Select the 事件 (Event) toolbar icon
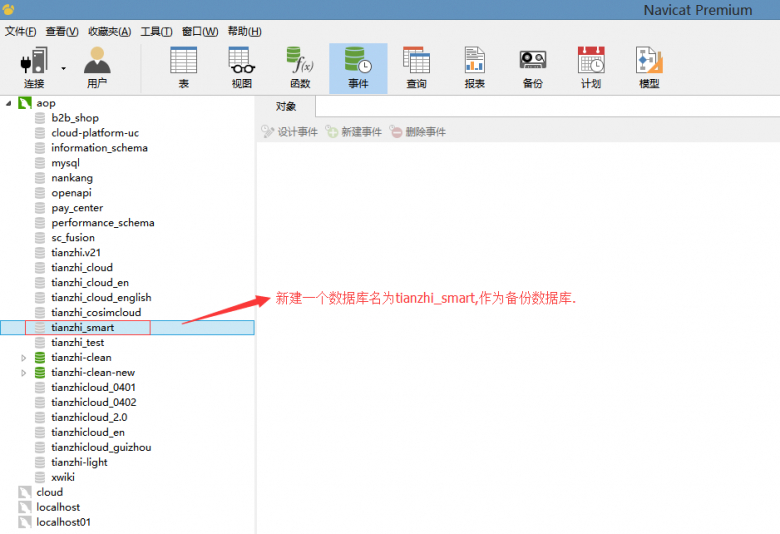This screenshot has width=780, height=534. point(358,68)
